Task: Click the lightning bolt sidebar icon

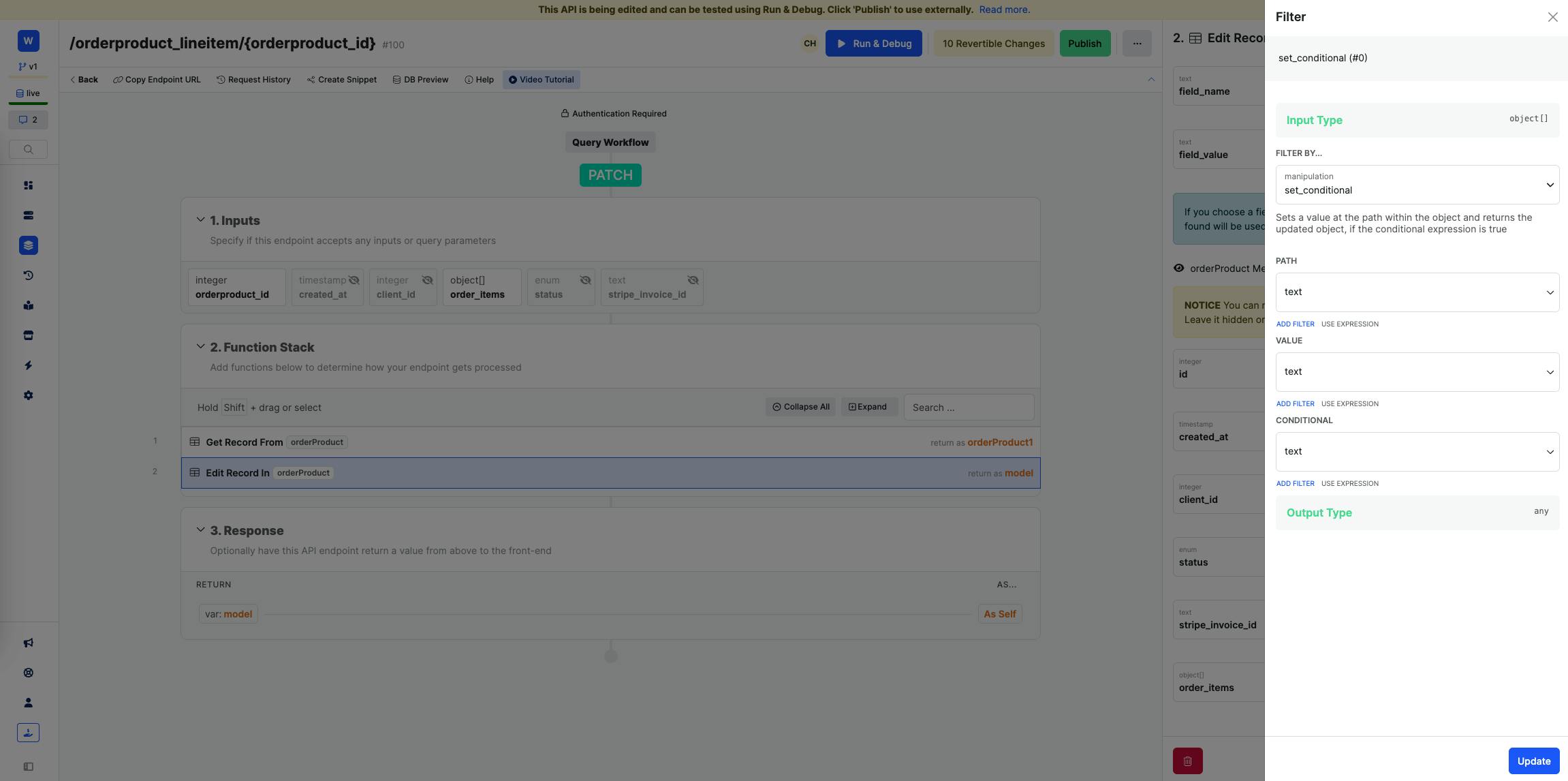Action: click(28, 365)
